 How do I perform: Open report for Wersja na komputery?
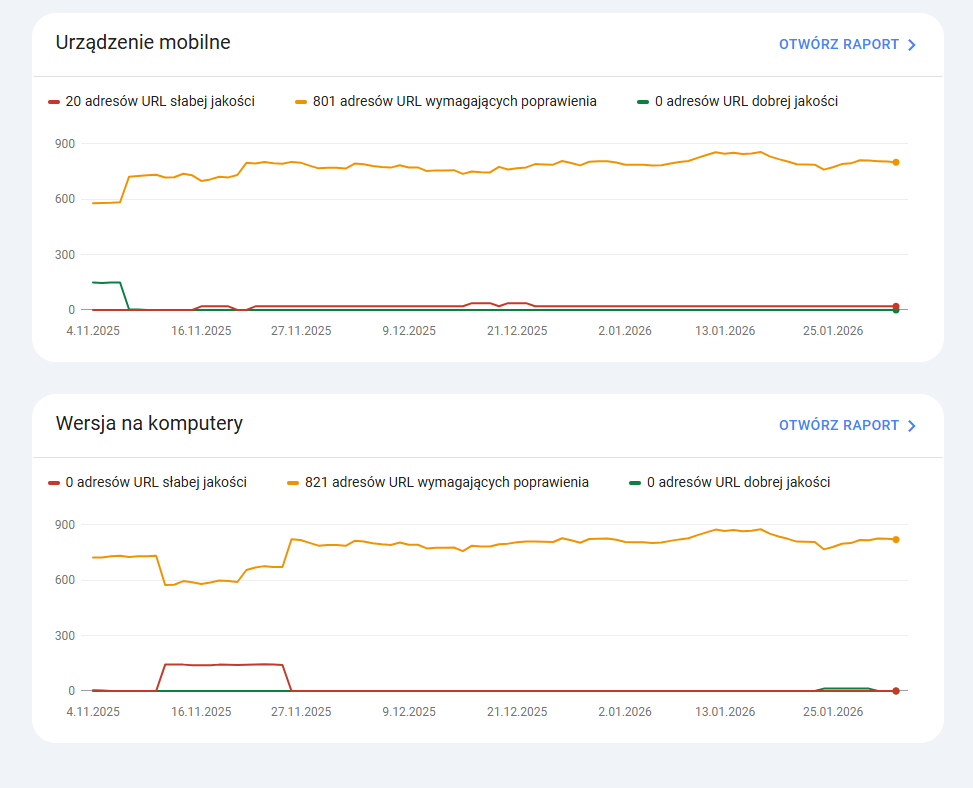coord(838,426)
